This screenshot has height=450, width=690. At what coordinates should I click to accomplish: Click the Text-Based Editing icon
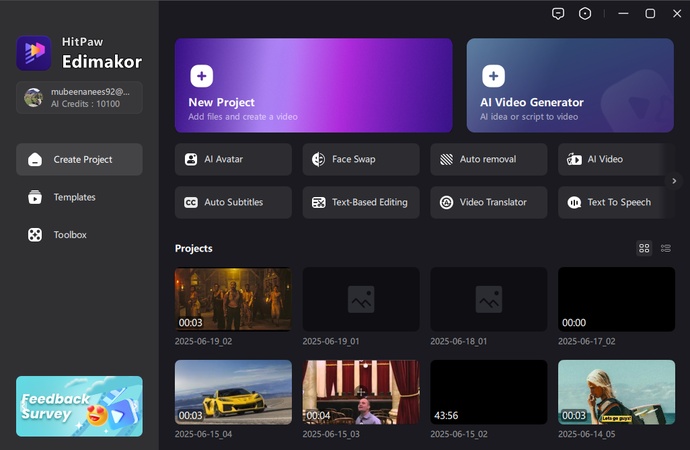[319, 202]
